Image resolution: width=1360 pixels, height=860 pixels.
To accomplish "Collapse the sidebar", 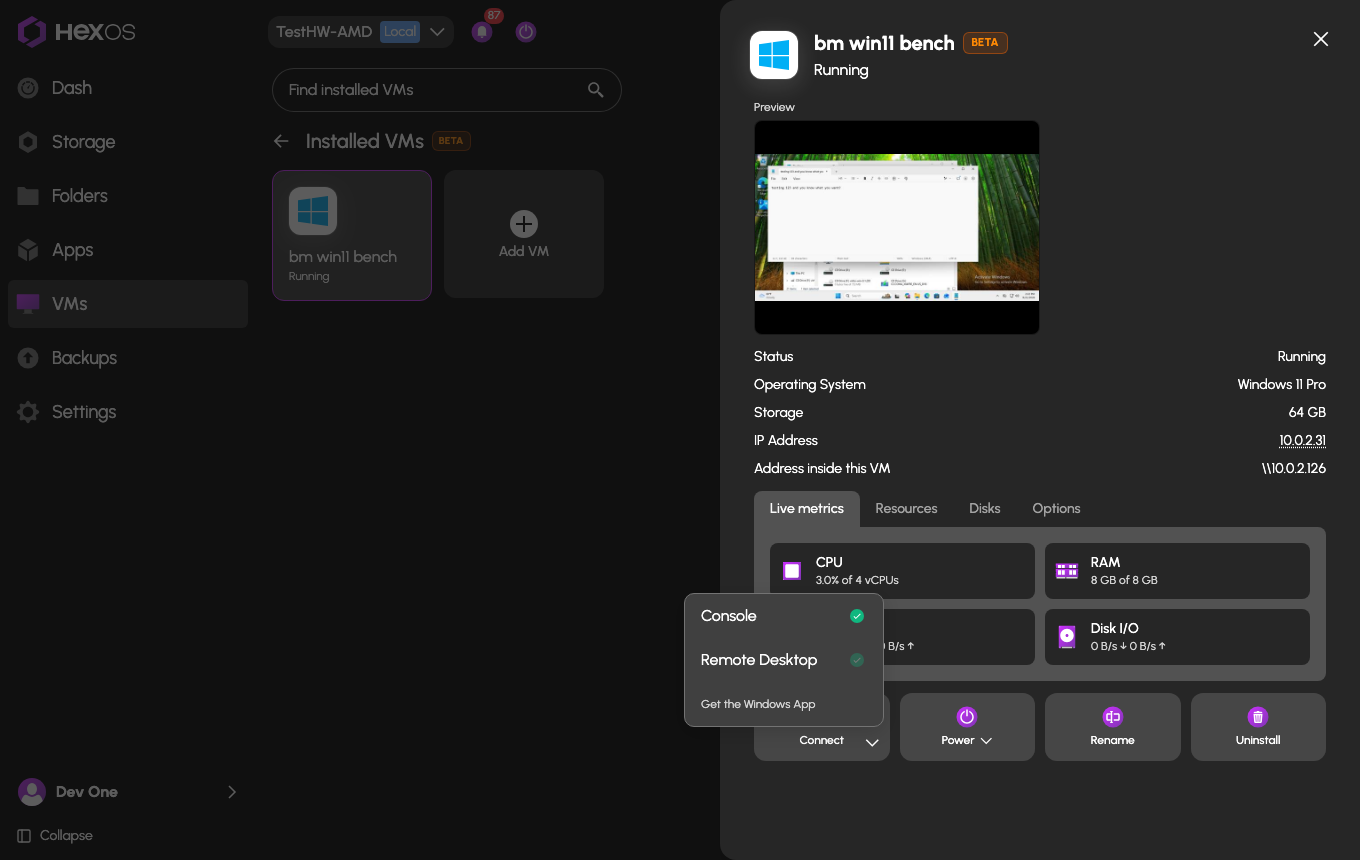I will [56, 836].
